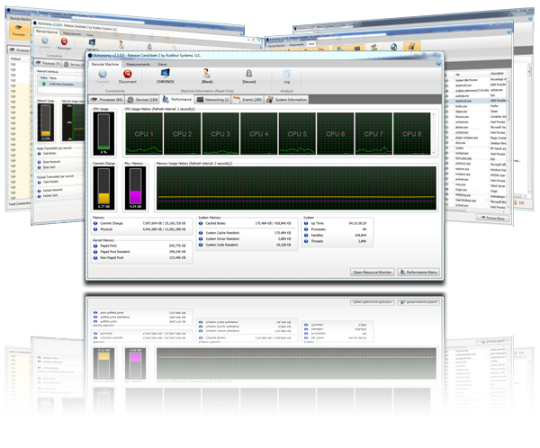The height and width of the screenshot is (448, 540).
Task: Click info icon beside Processes count in System group
Action: click(306, 229)
